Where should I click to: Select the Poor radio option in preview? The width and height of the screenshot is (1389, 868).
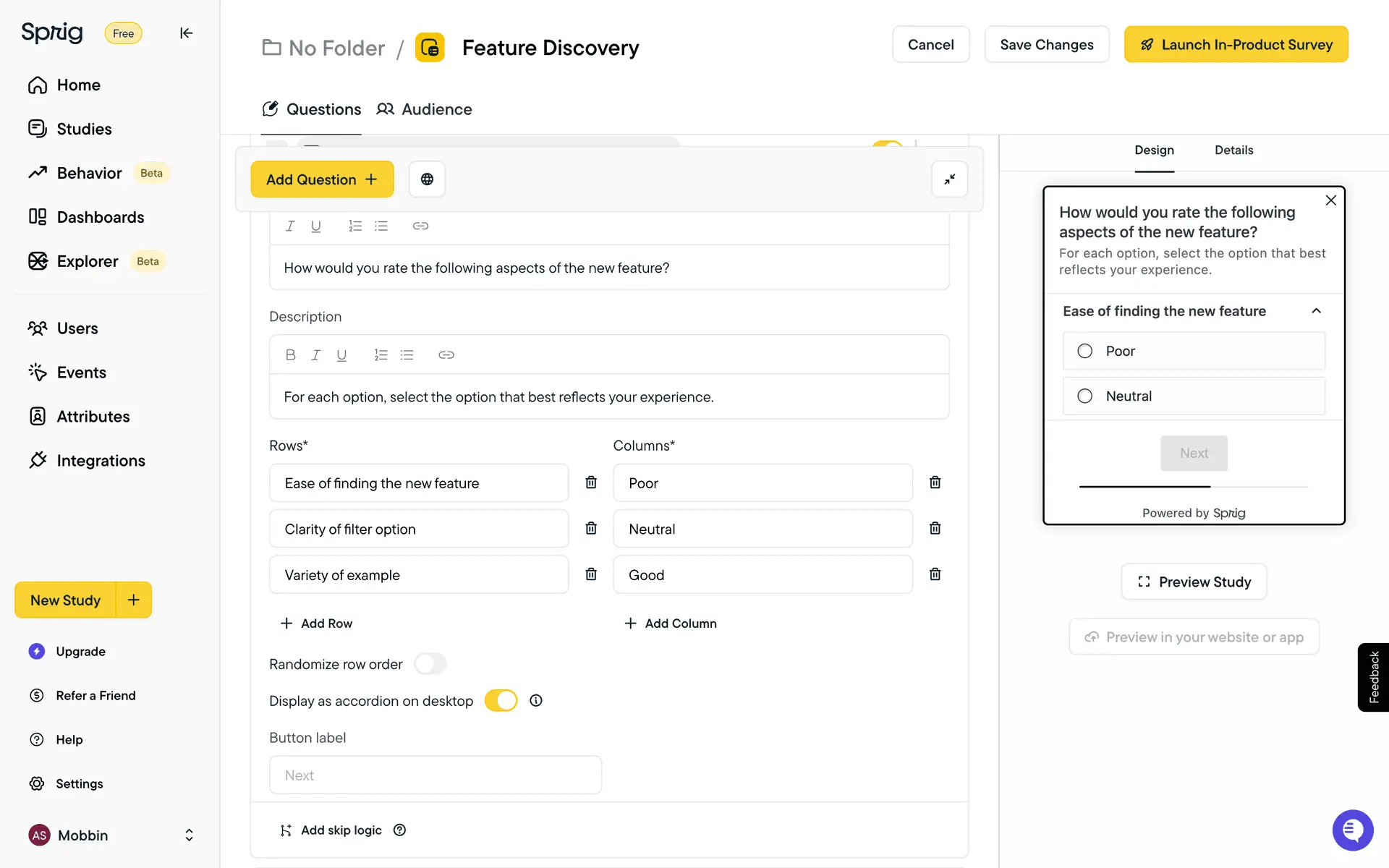coord(1084,352)
